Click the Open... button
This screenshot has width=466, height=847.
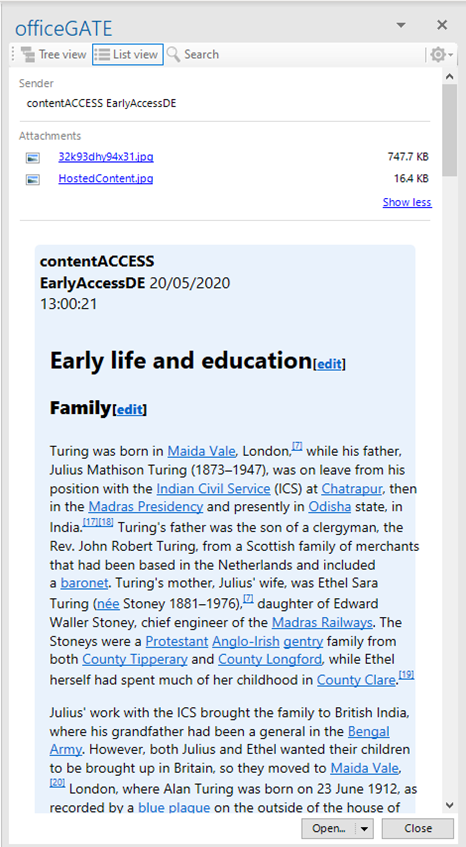[329, 828]
